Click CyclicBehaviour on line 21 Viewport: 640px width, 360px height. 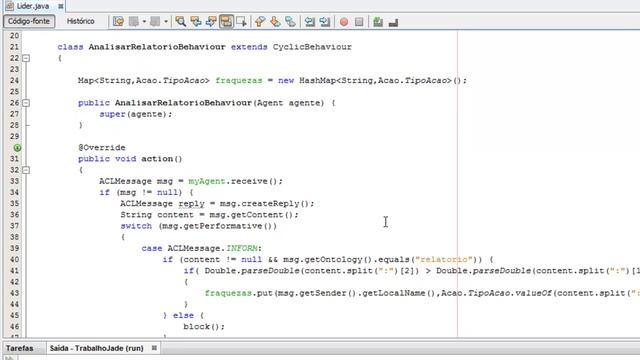coord(312,47)
